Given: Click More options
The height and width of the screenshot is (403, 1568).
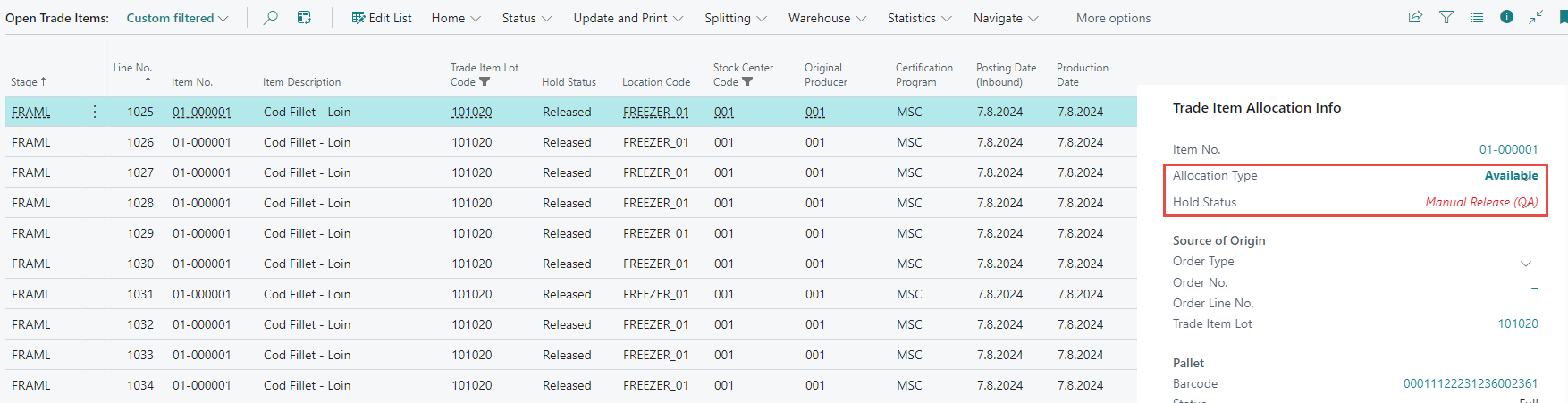Looking at the screenshot, I should pos(1113,18).
